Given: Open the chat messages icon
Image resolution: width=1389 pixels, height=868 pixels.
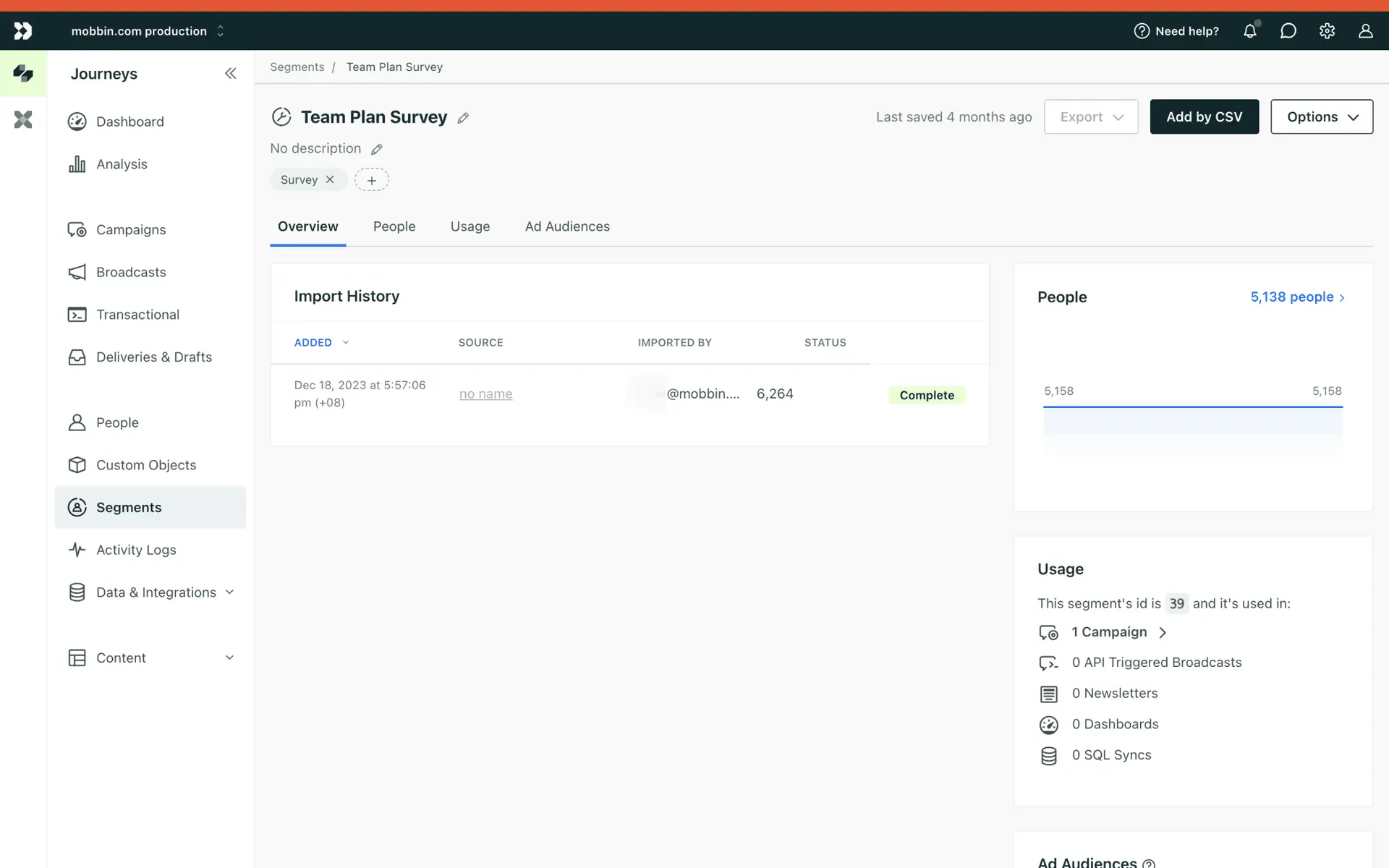Looking at the screenshot, I should click(x=1288, y=31).
